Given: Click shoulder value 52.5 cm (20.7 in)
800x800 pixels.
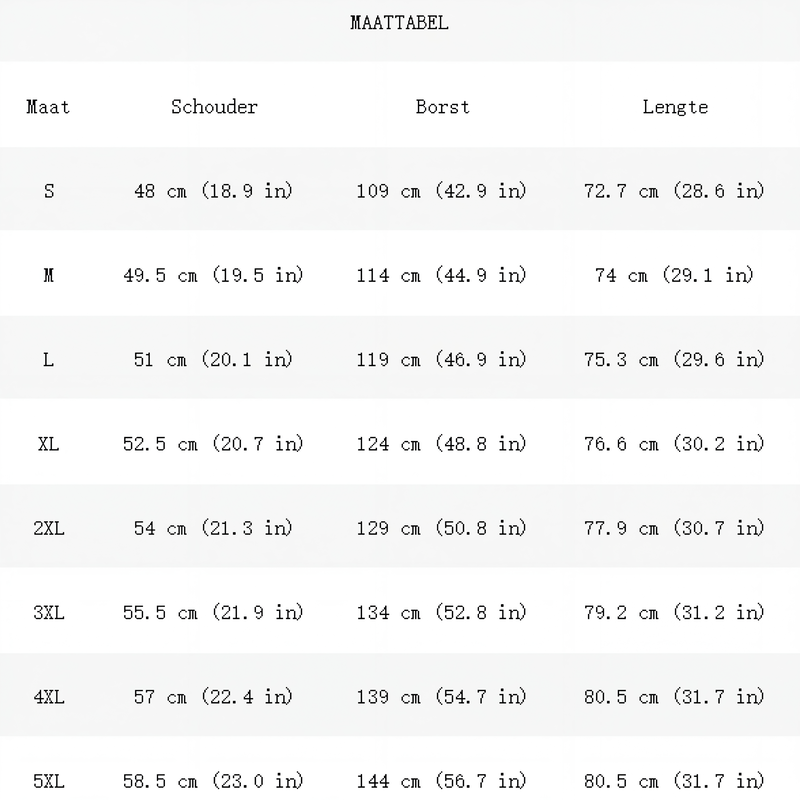Looking at the screenshot, I should tap(213, 444).
